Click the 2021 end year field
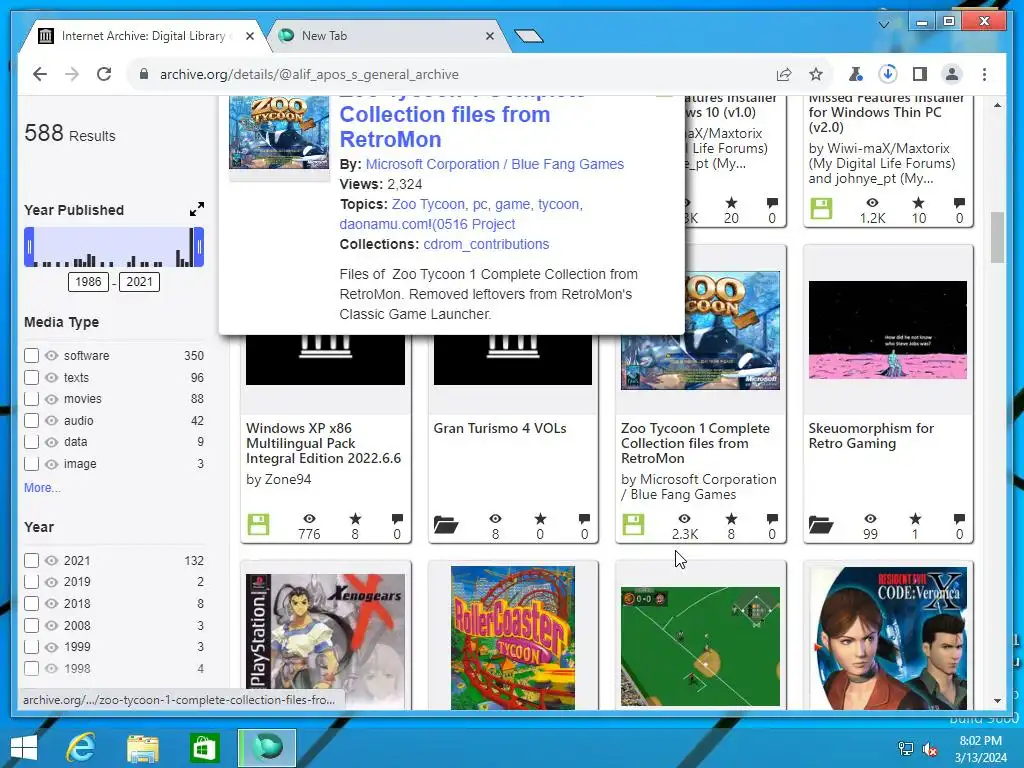This screenshot has height=768, width=1024. tap(139, 281)
